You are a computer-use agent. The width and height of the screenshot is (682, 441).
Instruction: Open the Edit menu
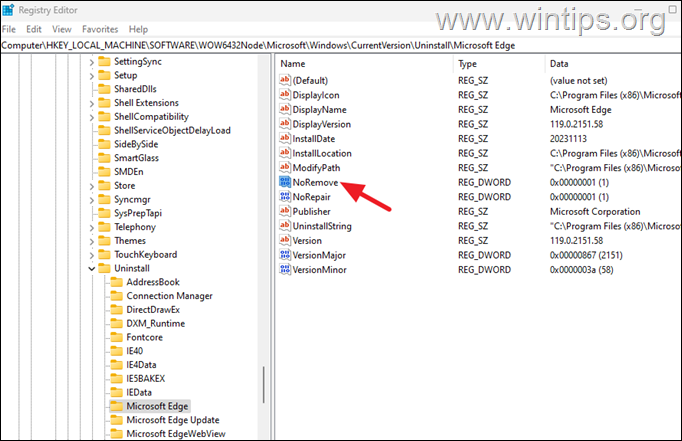pyautogui.click(x=34, y=29)
